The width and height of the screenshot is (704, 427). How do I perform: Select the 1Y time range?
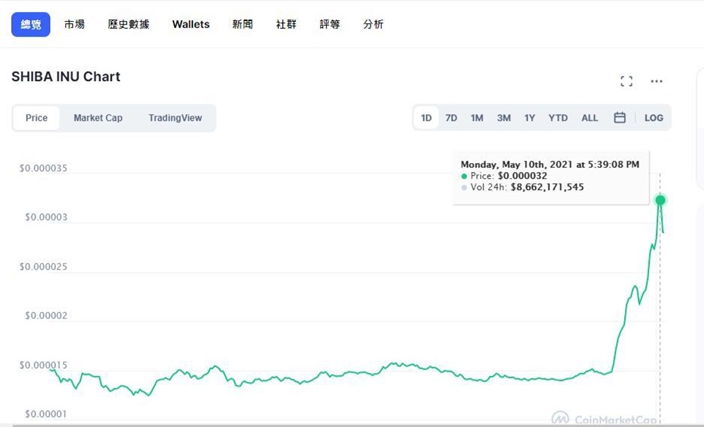pyautogui.click(x=530, y=118)
